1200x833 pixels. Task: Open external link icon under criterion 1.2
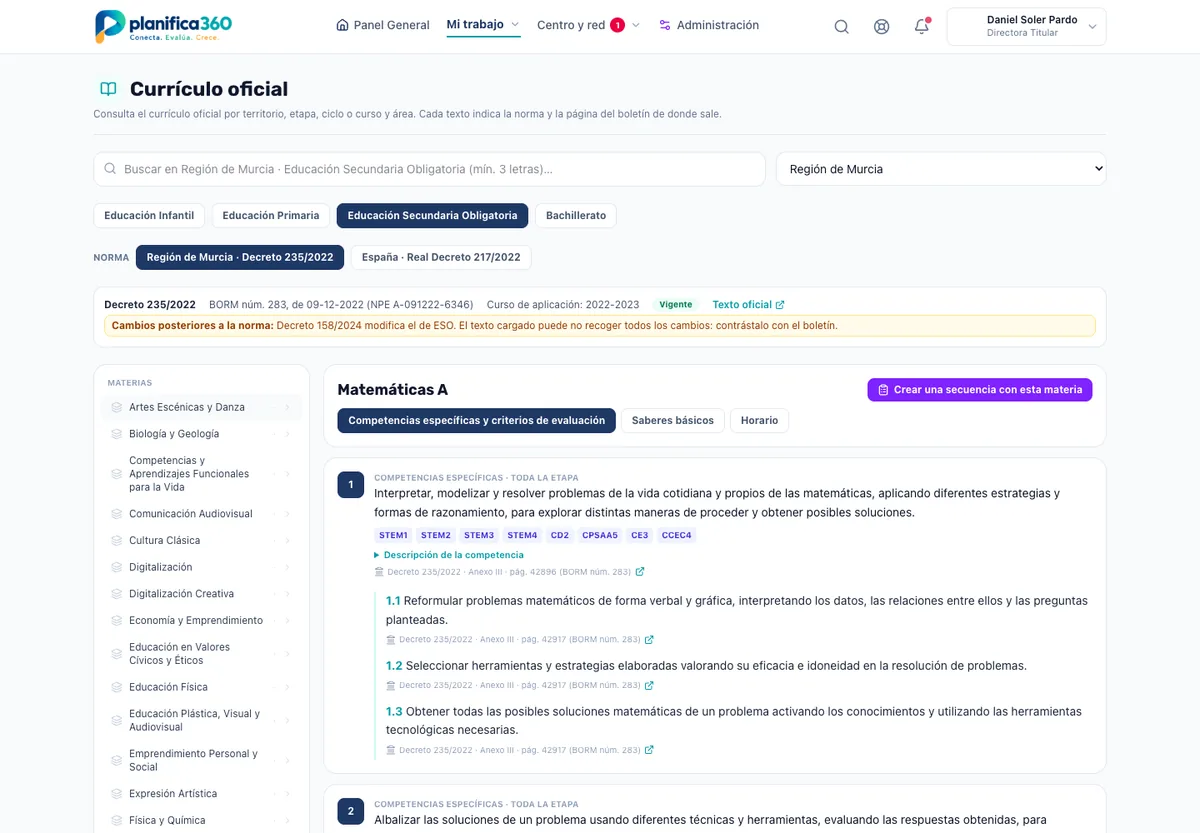(x=649, y=685)
